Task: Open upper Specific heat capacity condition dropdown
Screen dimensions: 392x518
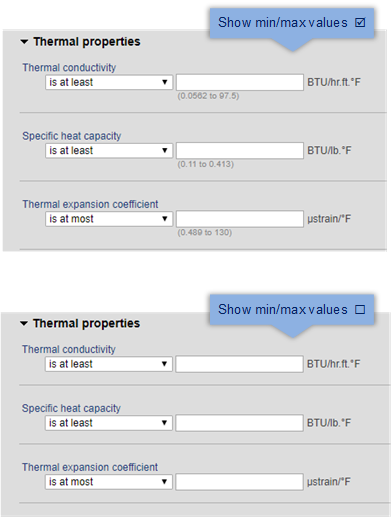Action: click(109, 151)
